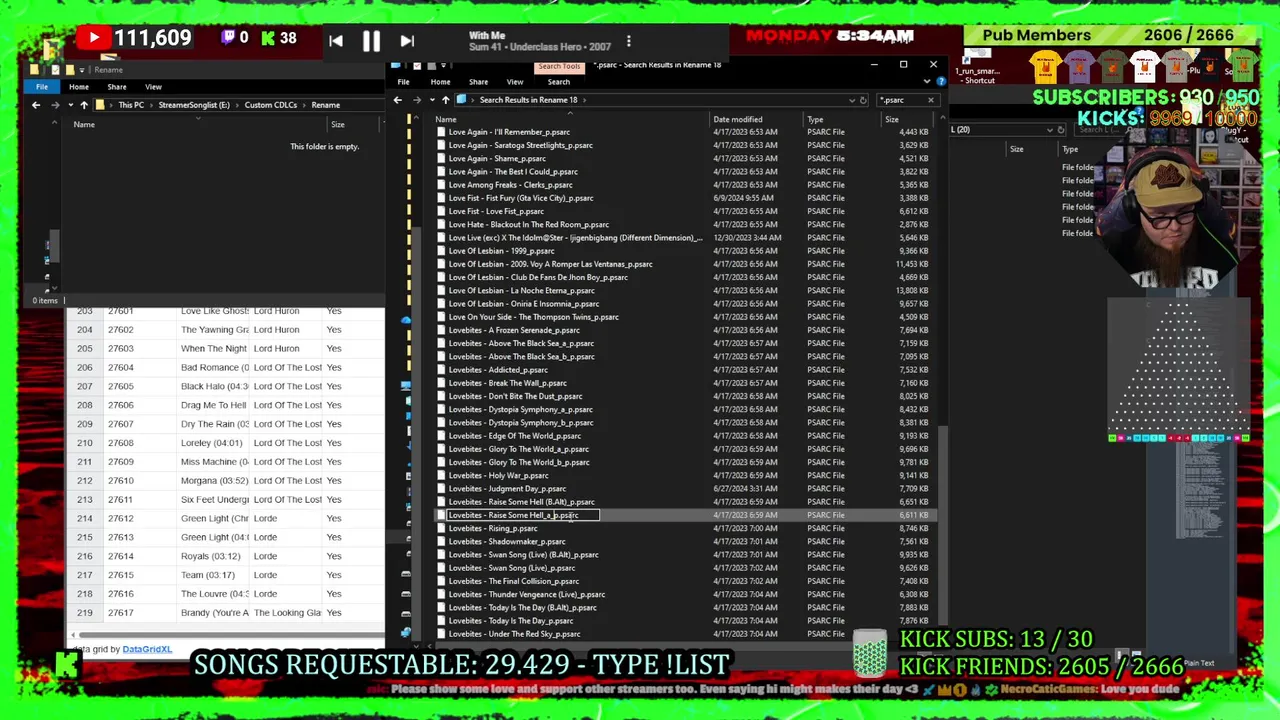Select Lovebites - Shadowmaker_p.psarc file
Viewport: 1280px width, 720px height.
tap(684, 541)
